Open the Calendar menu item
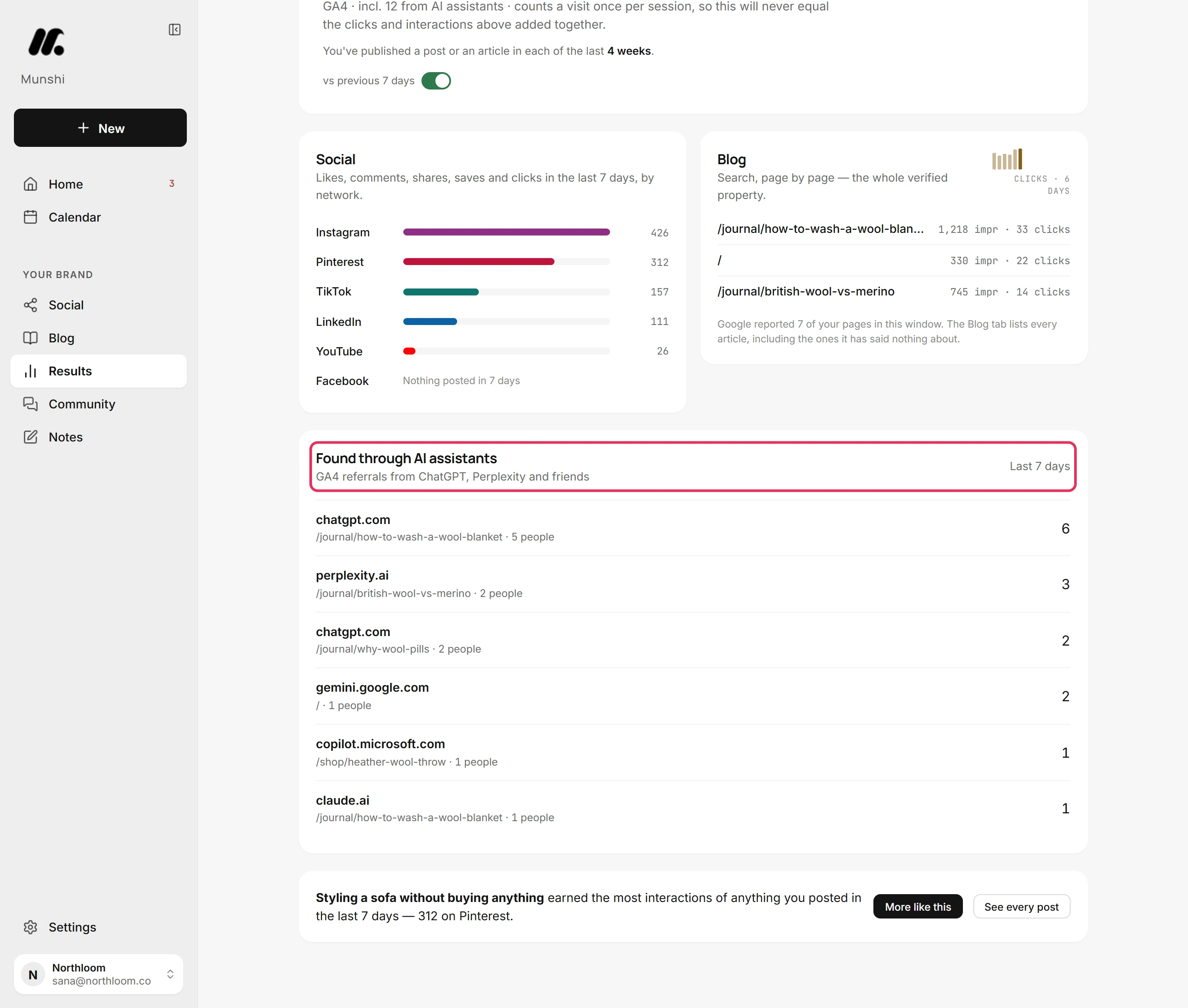This screenshot has width=1188, height=1008. (x=98, y=217)
